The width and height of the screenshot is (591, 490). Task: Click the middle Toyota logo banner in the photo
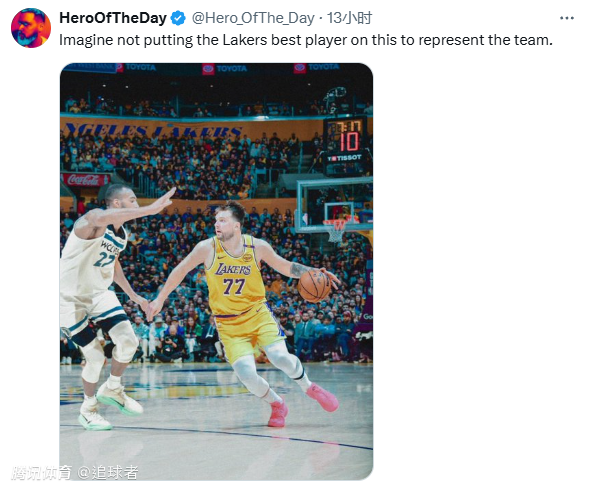(x=224, y=69)
